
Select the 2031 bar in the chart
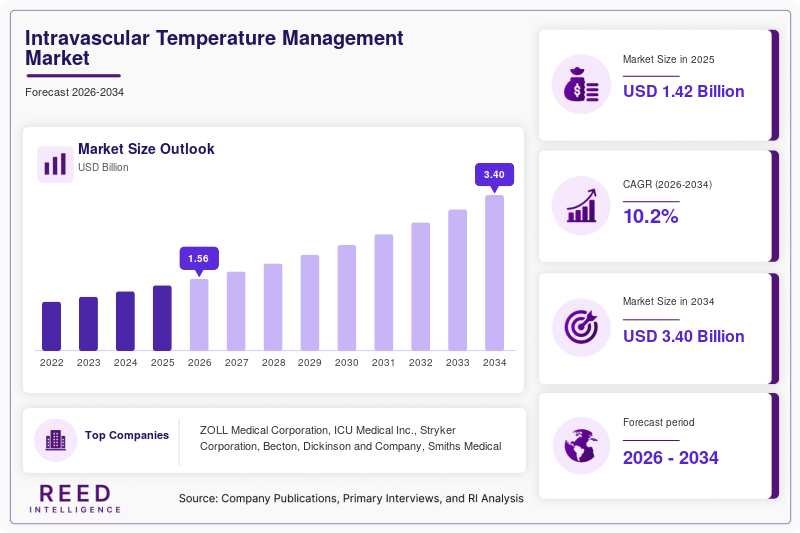point(384,293)
